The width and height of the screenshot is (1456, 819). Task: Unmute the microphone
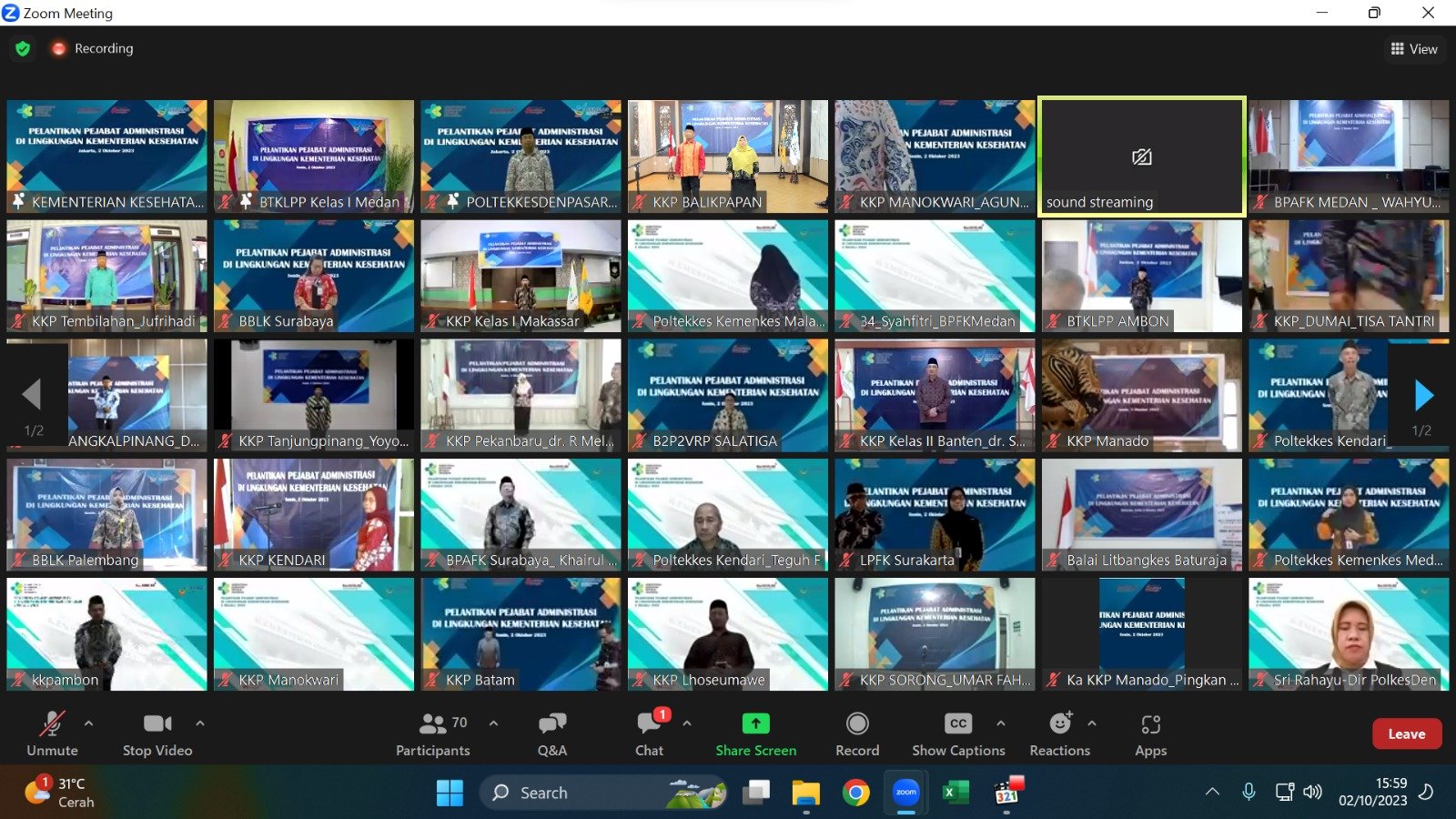[x=52, y=733]
